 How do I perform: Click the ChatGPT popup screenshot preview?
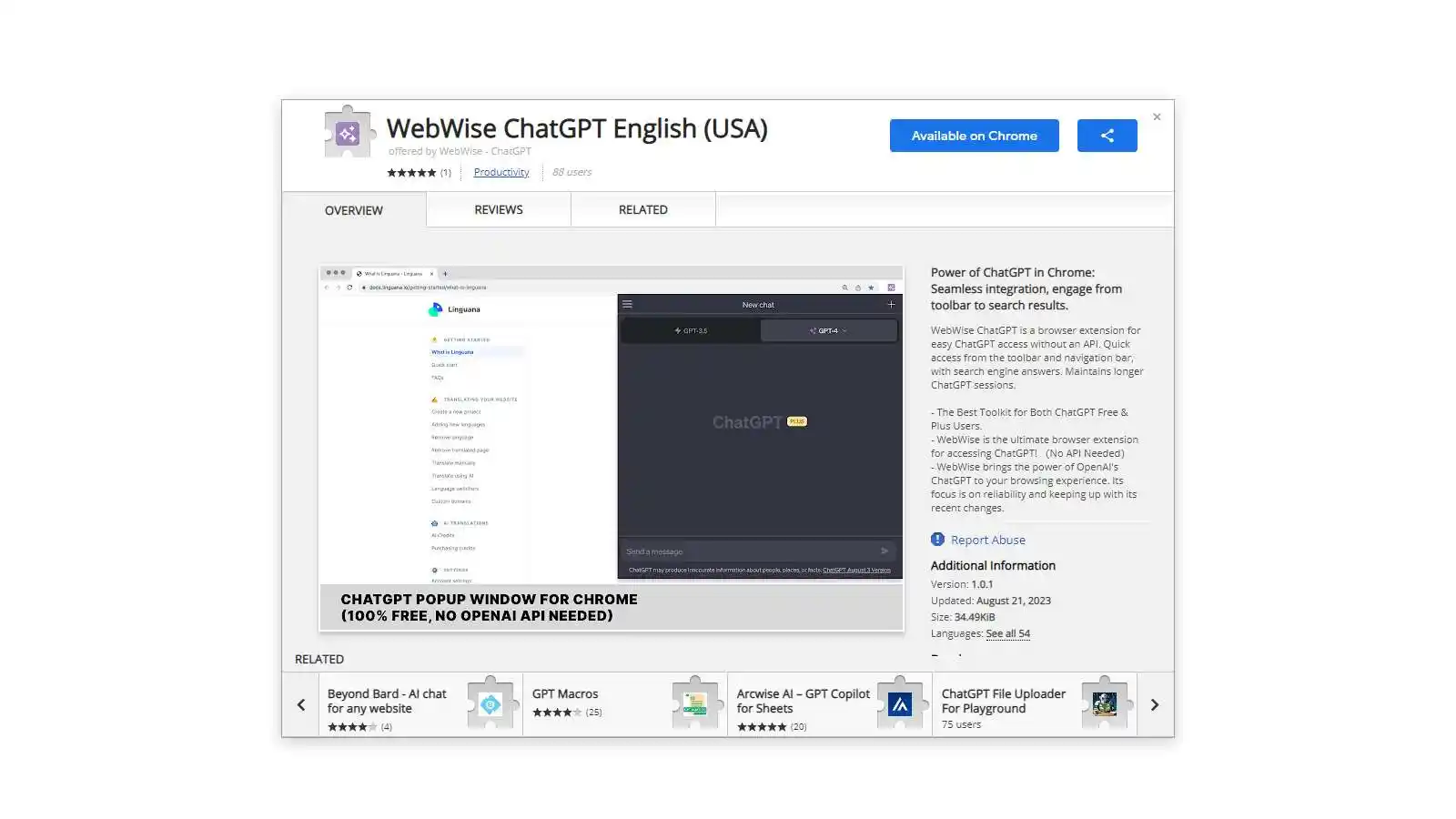click(x=612, y=449)
